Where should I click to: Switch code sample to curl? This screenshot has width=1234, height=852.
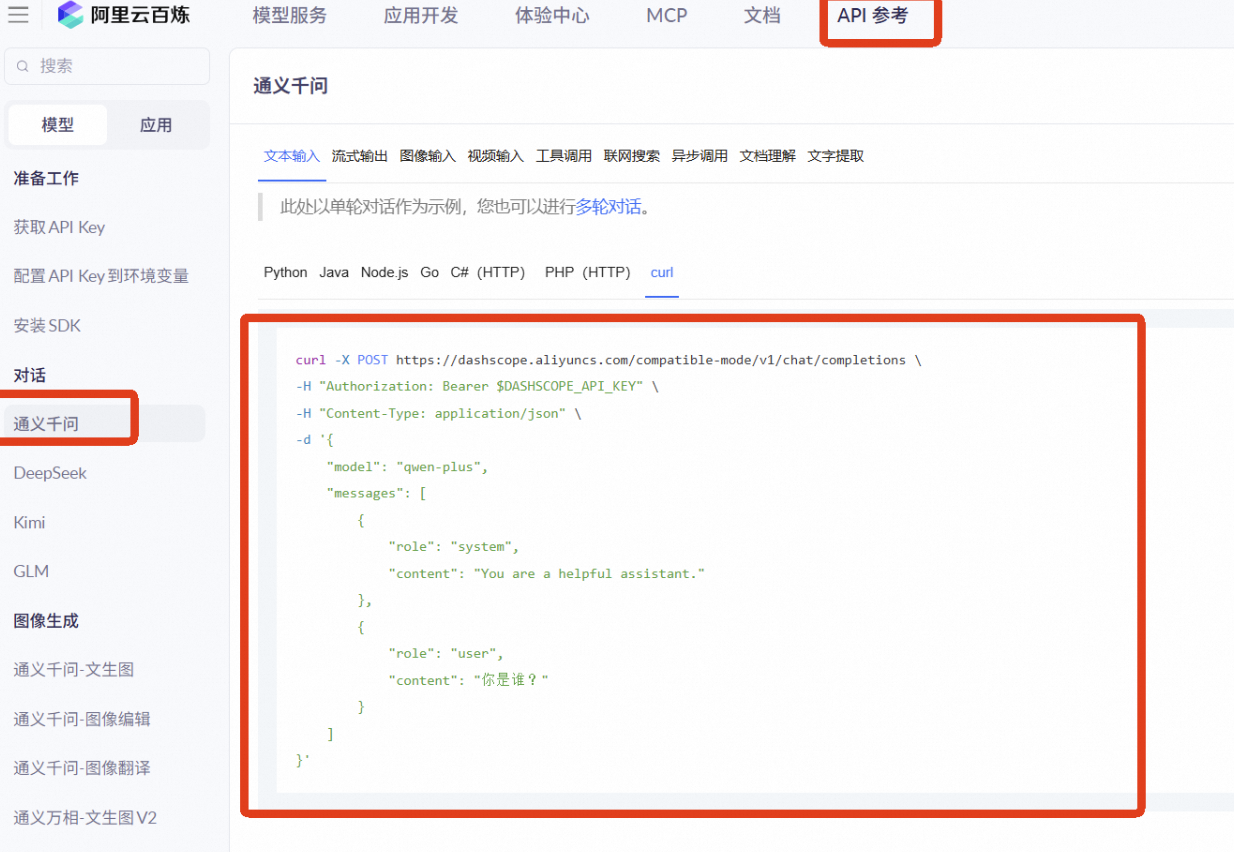tap(662, 272)
